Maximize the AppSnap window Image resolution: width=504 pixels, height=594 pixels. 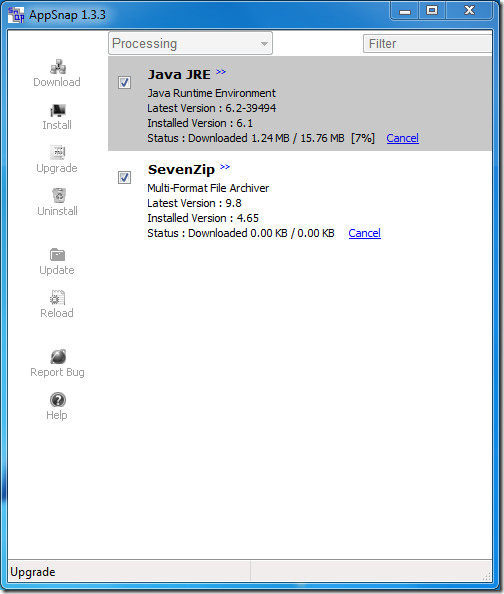tap(432, 10)
